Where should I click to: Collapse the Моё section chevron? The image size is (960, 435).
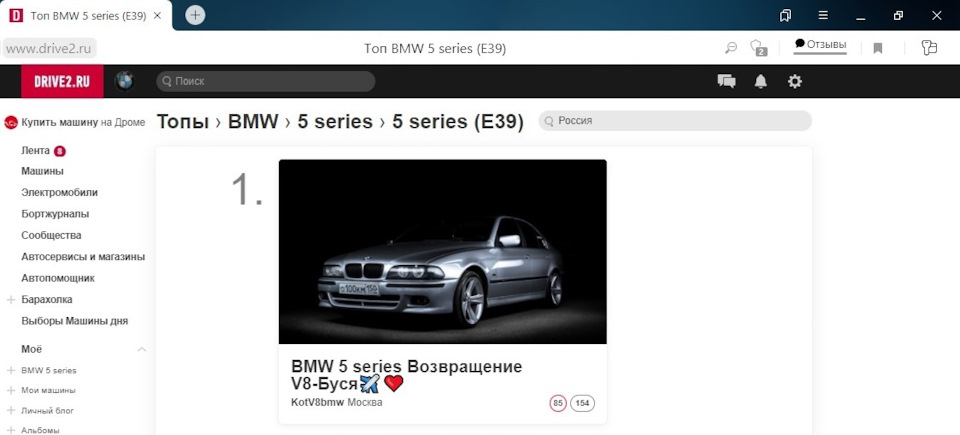[x=141, y=349]
